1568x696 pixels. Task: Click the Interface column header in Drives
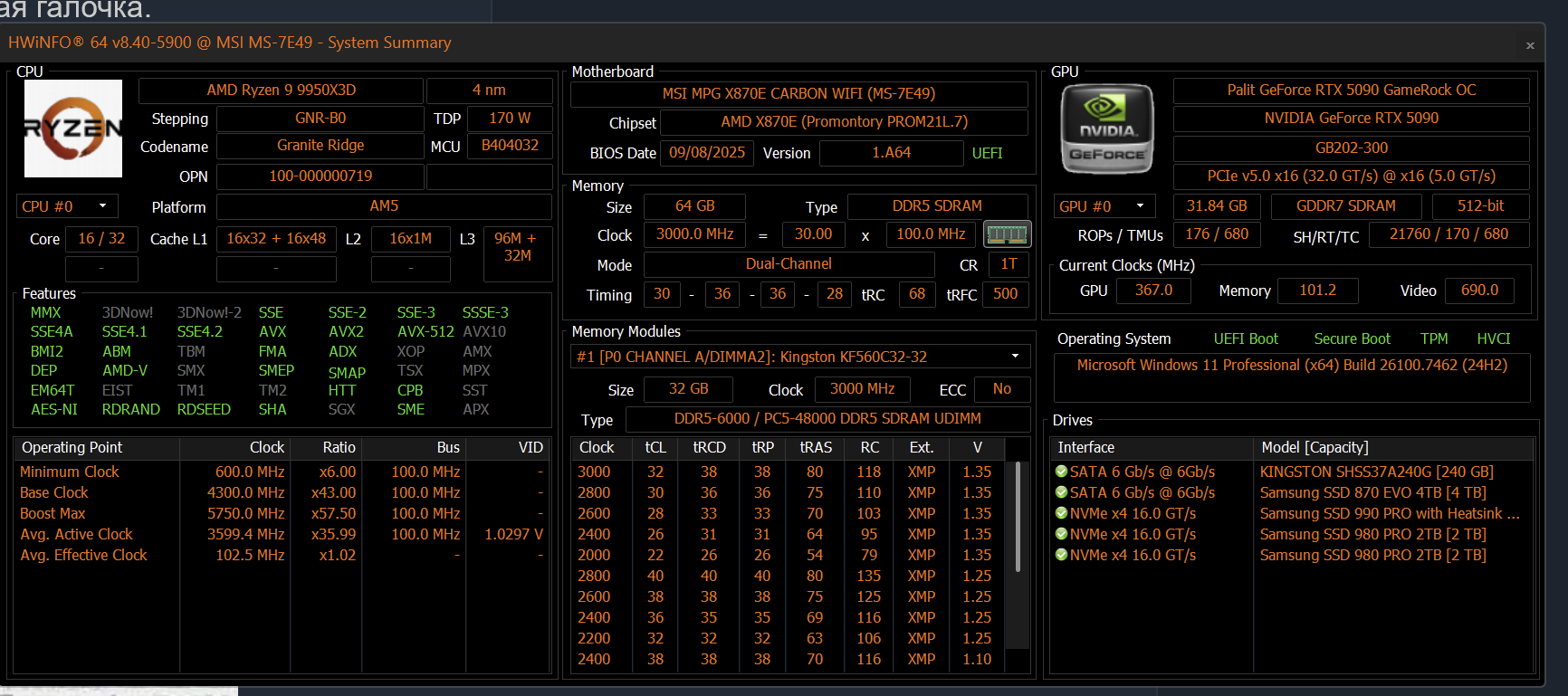click(1152, 448)
